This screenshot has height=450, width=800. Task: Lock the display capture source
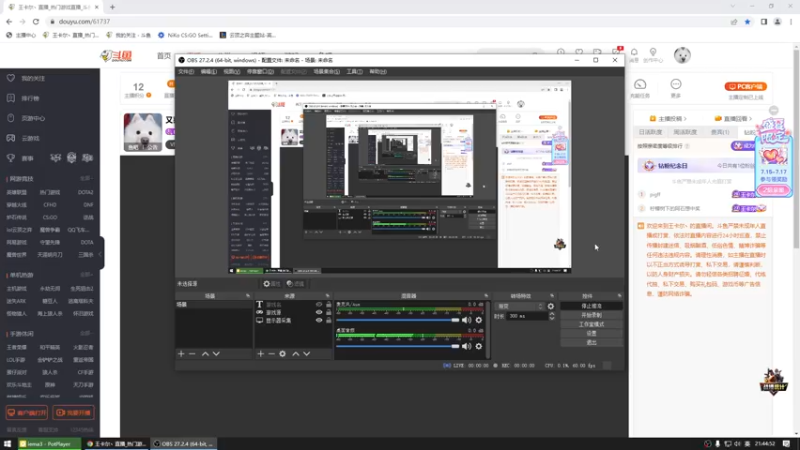point(329,320)
